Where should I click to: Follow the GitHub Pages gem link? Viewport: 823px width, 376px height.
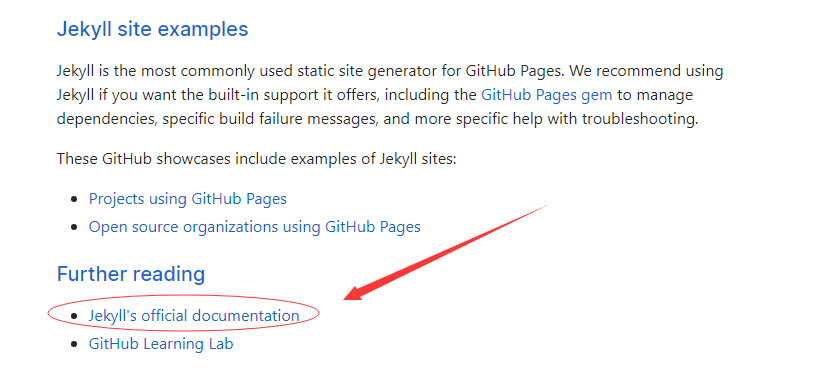click(x=546, y=95)
